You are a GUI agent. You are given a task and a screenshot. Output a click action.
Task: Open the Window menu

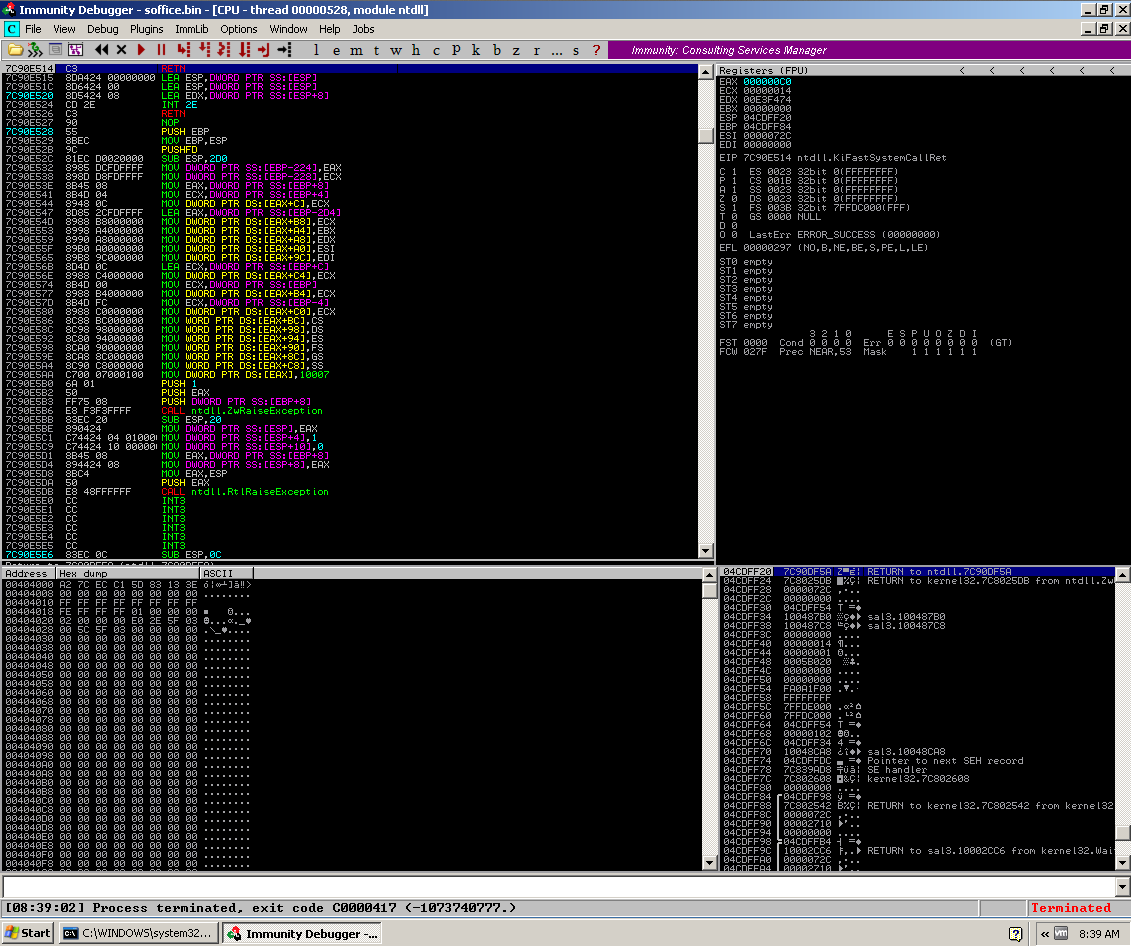point(289,29)
